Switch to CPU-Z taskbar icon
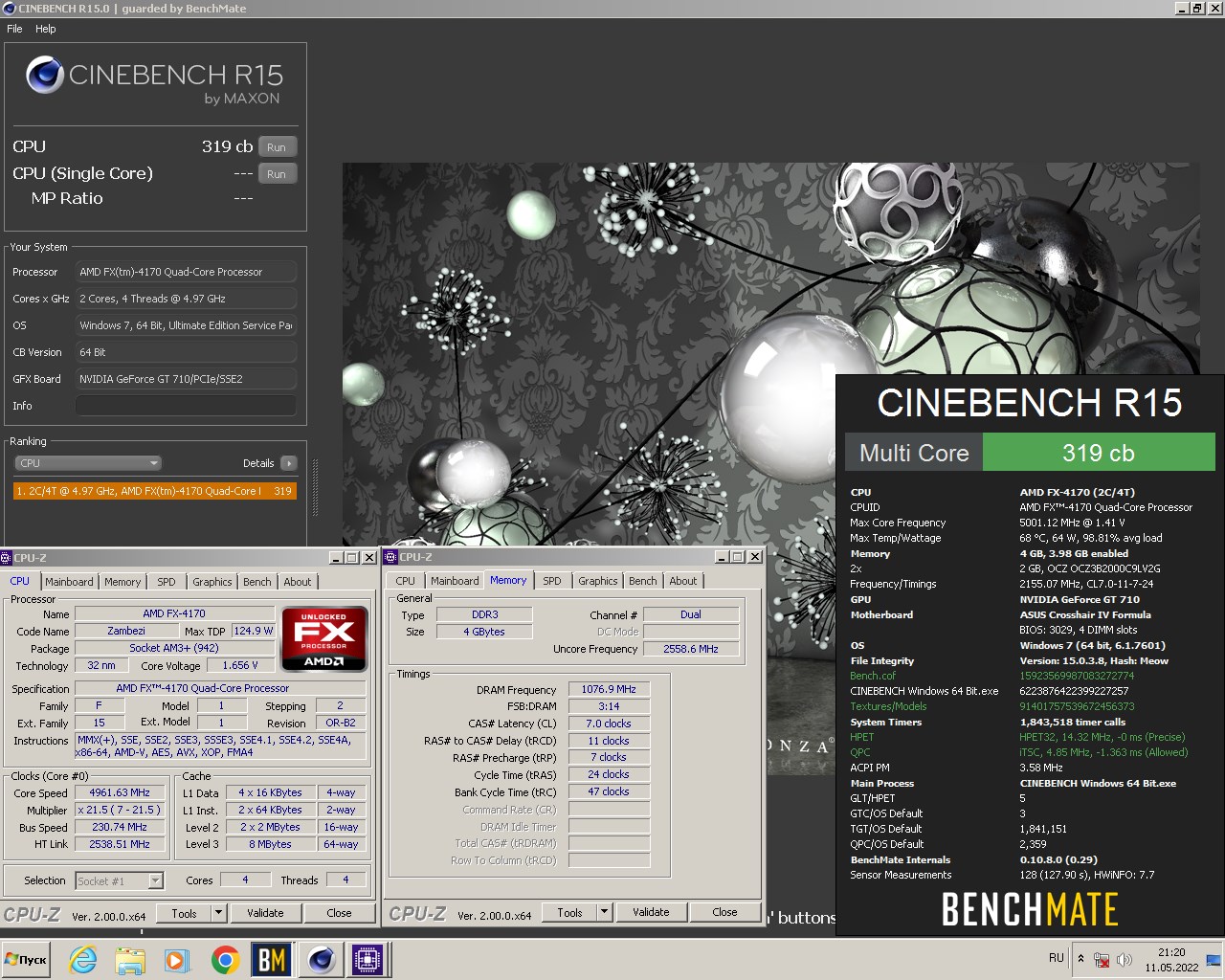 [x=367, y=959]
